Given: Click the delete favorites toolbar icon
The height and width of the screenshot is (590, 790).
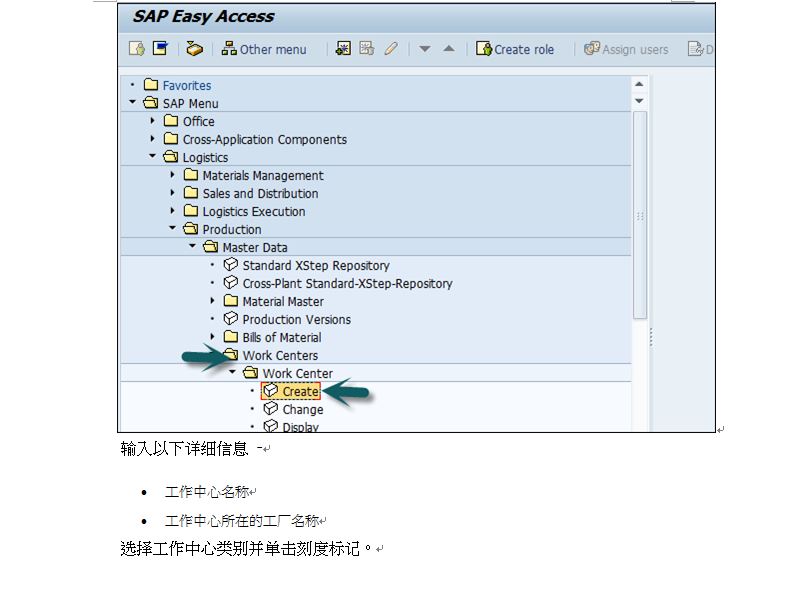Looking at the screenshot, I should (x=366, y=48).
